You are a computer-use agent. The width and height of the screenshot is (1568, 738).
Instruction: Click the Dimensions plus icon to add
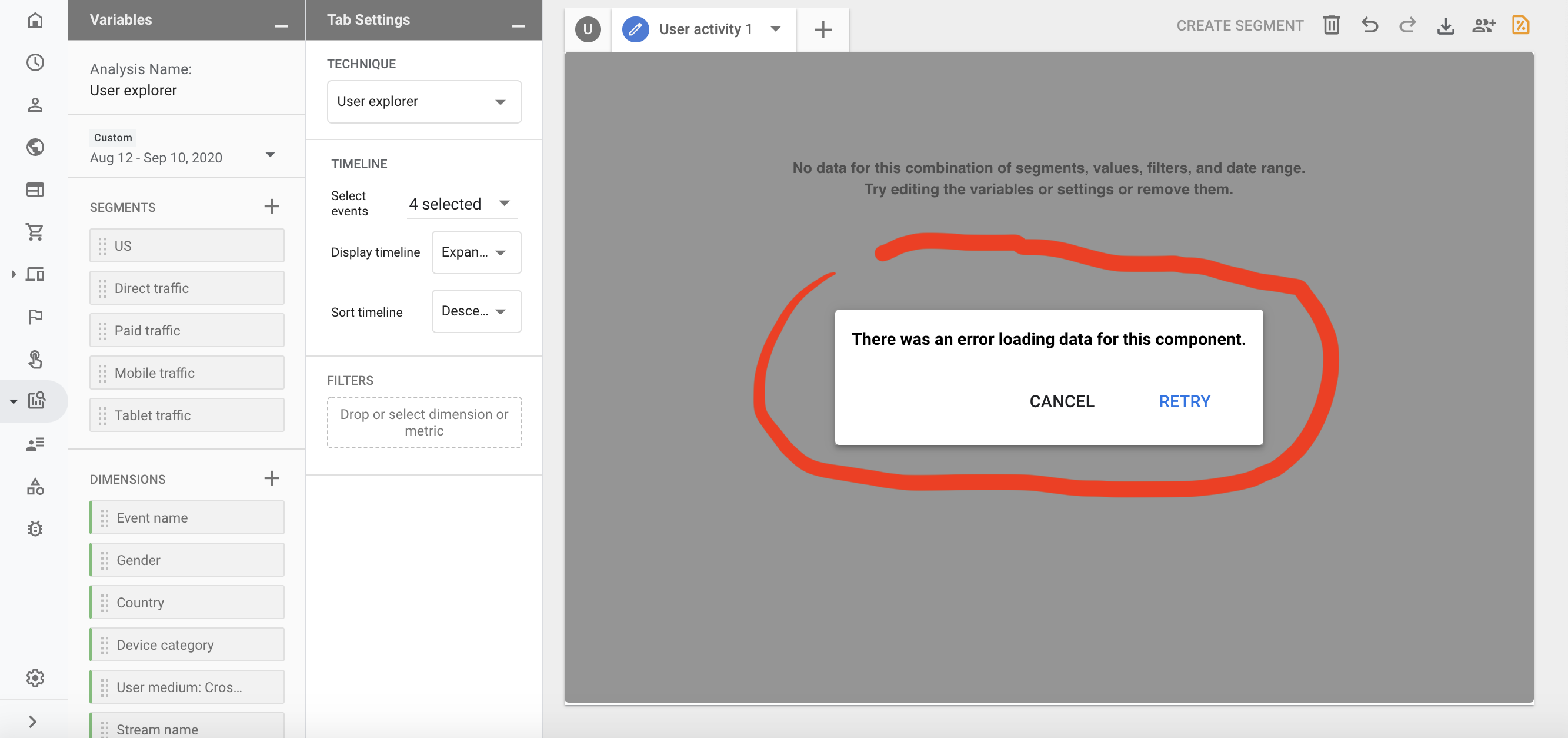point(270,477)
